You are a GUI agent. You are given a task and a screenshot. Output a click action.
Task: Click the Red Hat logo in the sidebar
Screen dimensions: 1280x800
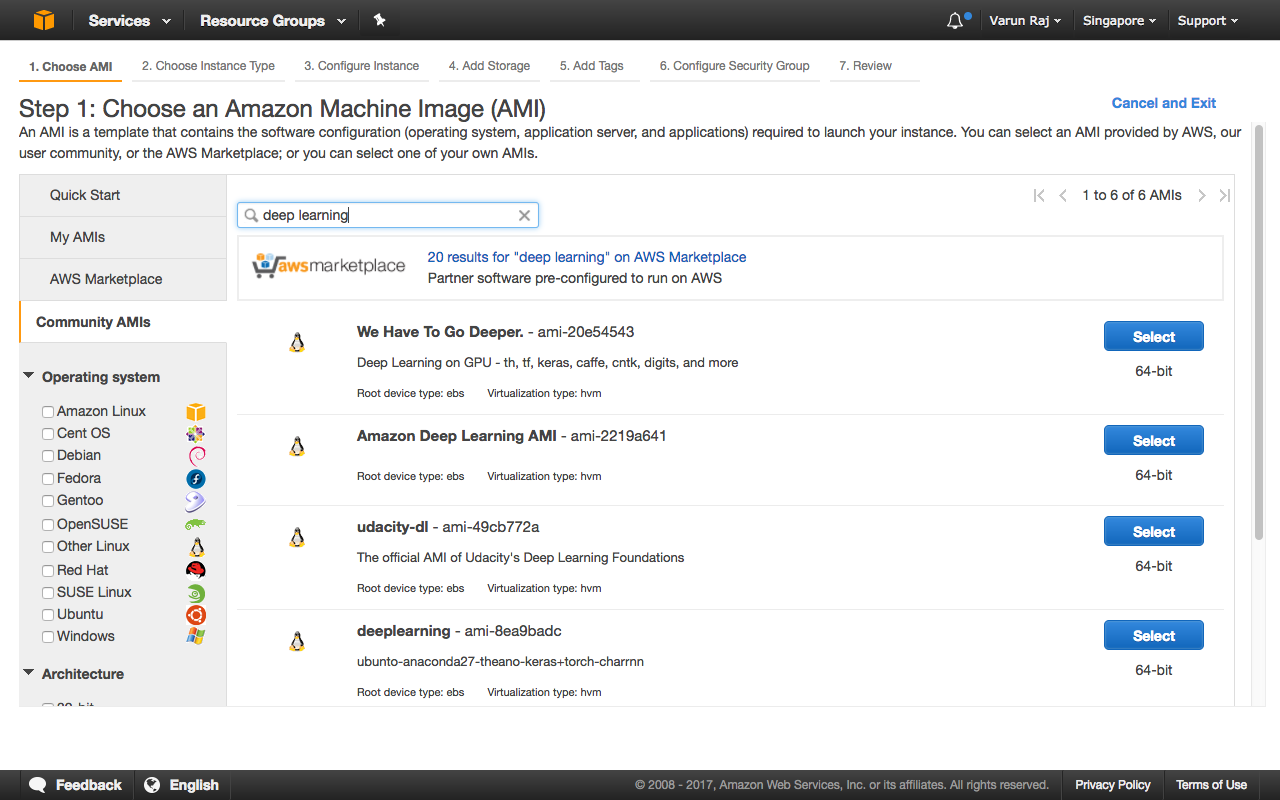[195, 568]
